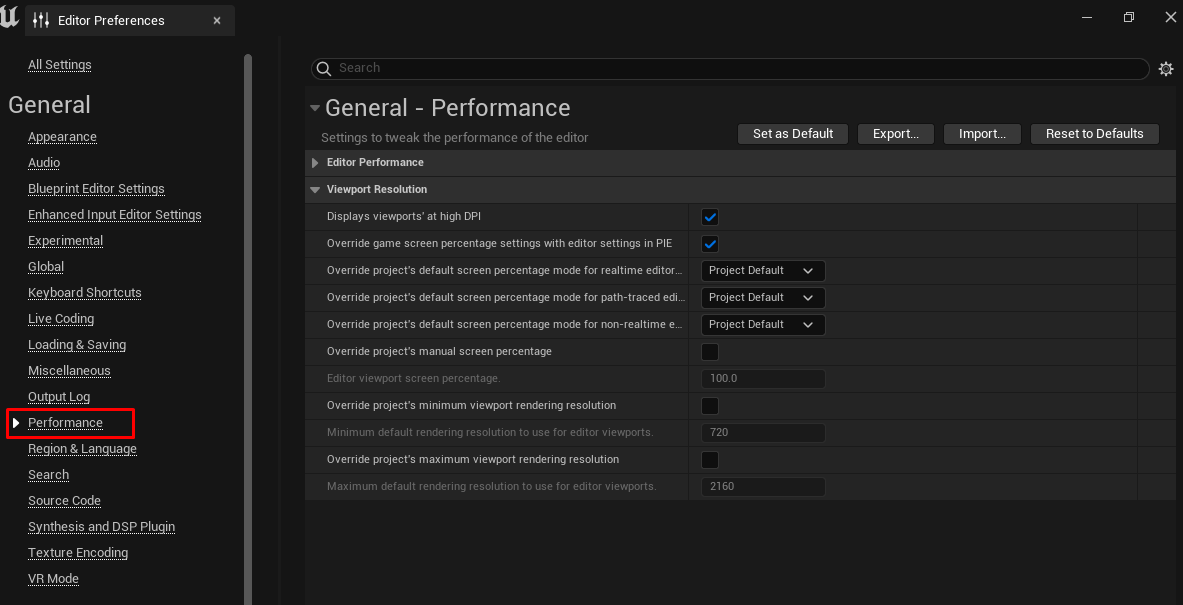This screenshot has width=1183, height=605.
Task: Click the Set as Default button
Action: 793,134
